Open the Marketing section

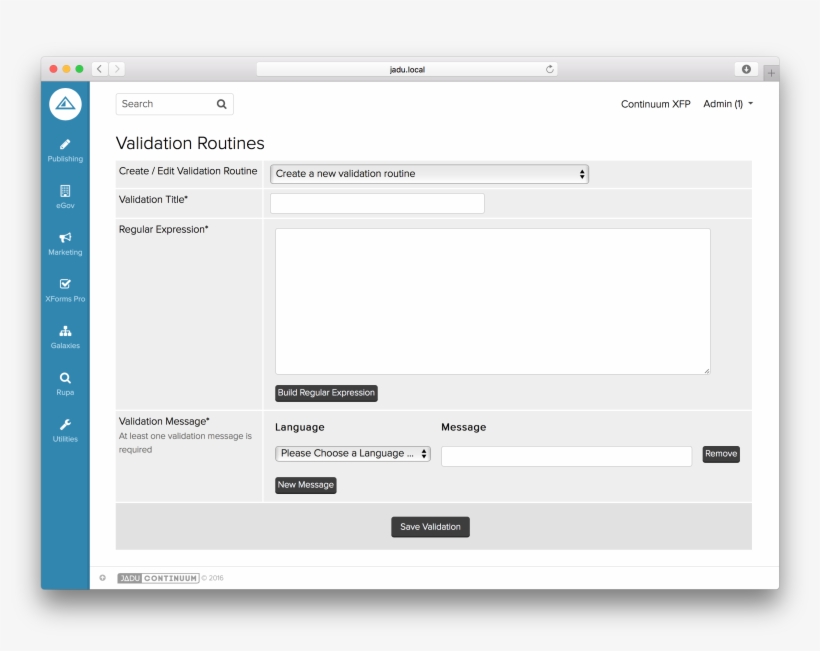tap(64, 243)
